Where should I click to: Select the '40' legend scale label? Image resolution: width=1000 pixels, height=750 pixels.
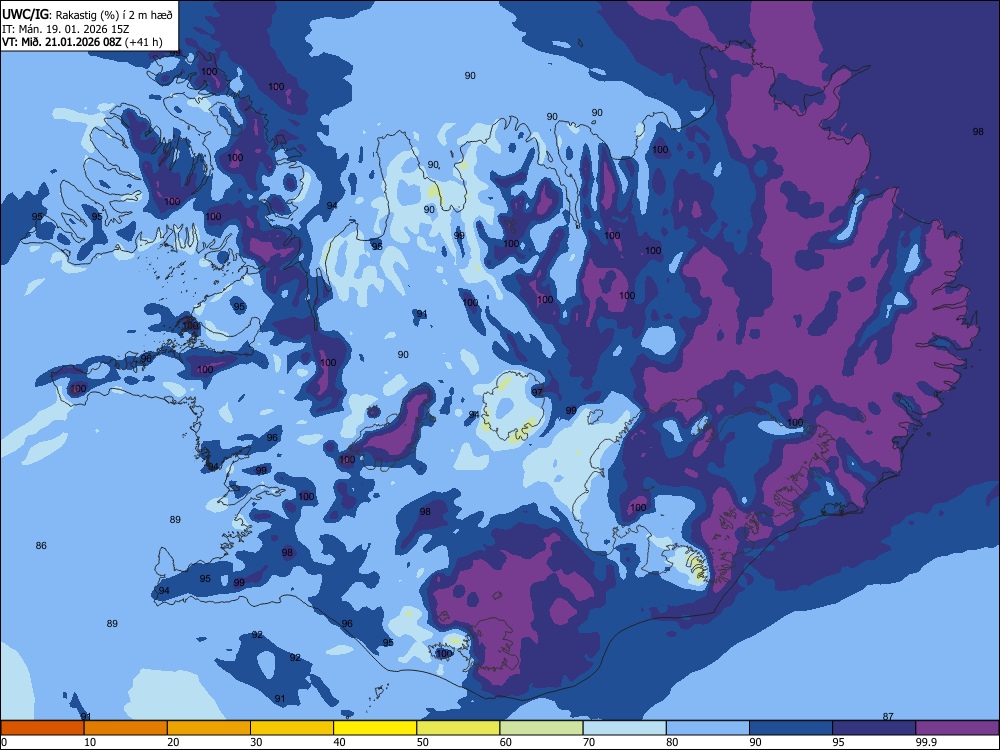point(339,742)
